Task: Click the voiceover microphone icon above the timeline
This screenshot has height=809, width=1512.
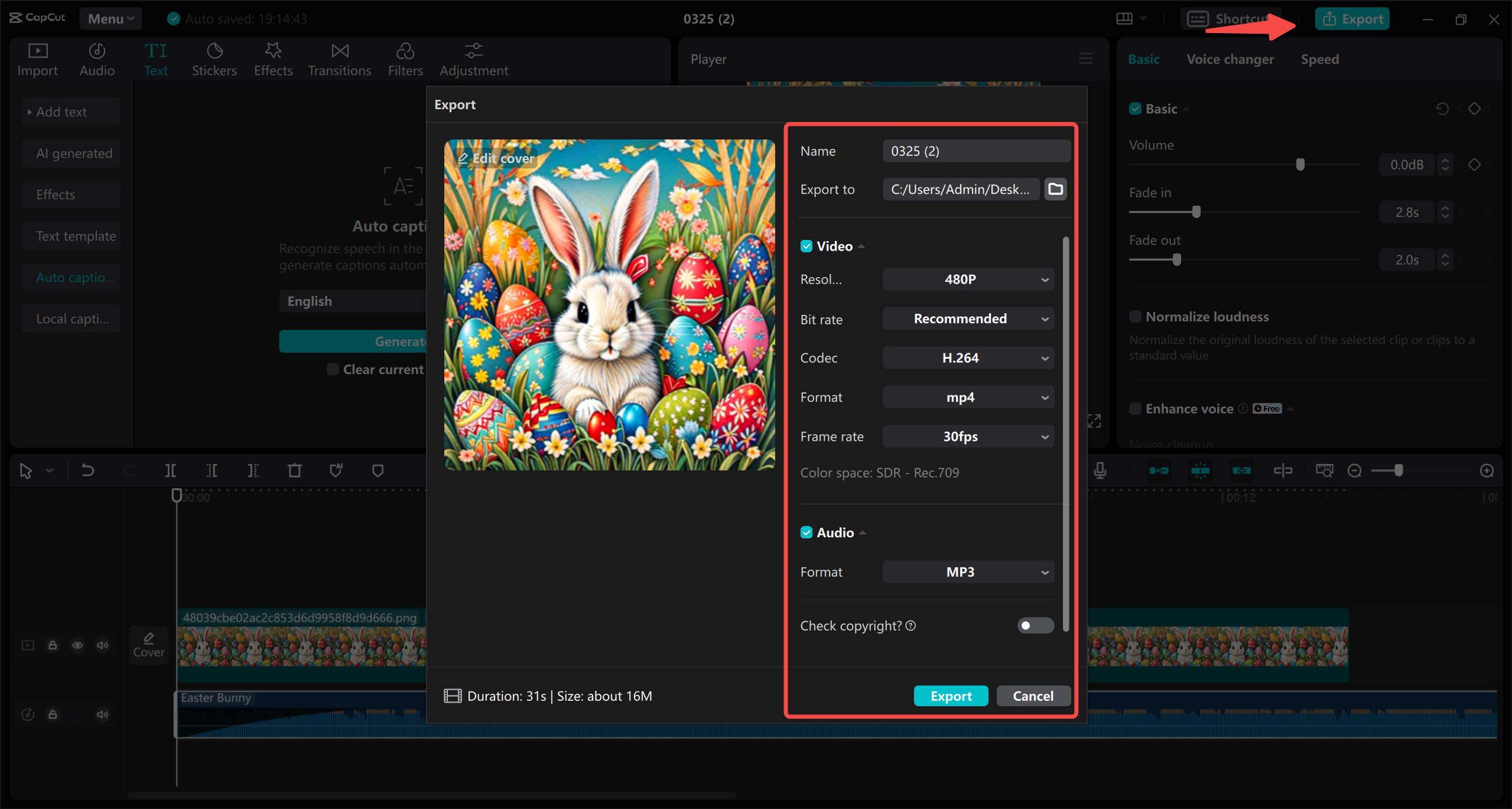Action: (1100, 470)
